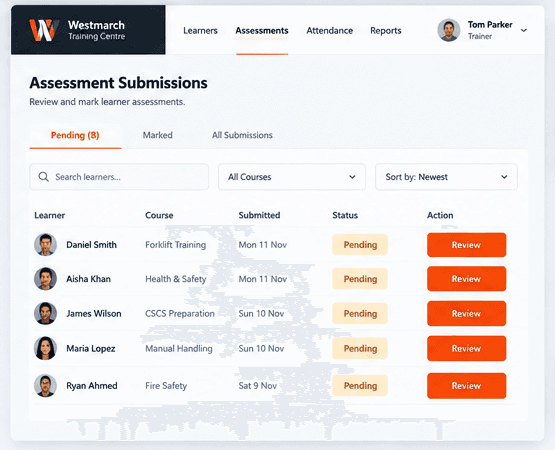Switch to the All Submissions tab
The image size is (555, 450).
242,135
